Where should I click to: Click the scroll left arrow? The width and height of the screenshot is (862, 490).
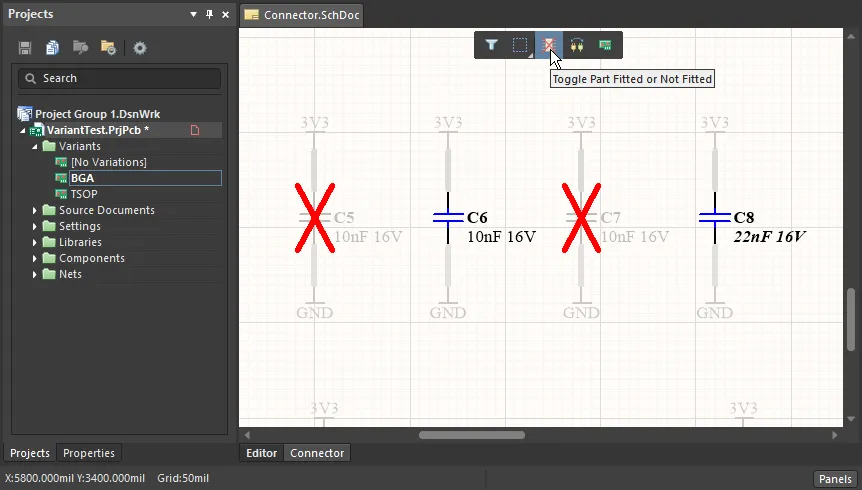tap(247, 435)
